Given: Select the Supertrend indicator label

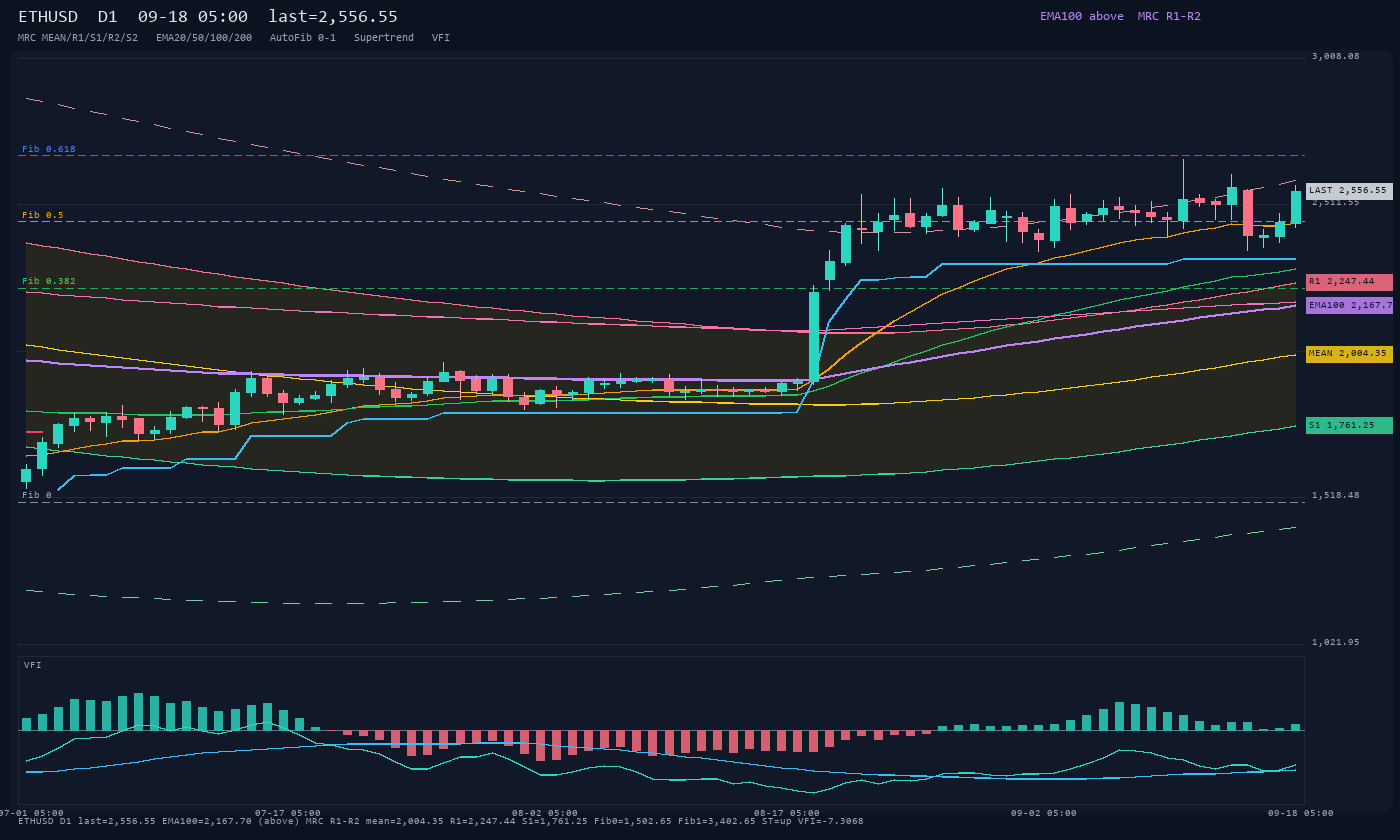Looking at the screenshot, I should point(384,38).
